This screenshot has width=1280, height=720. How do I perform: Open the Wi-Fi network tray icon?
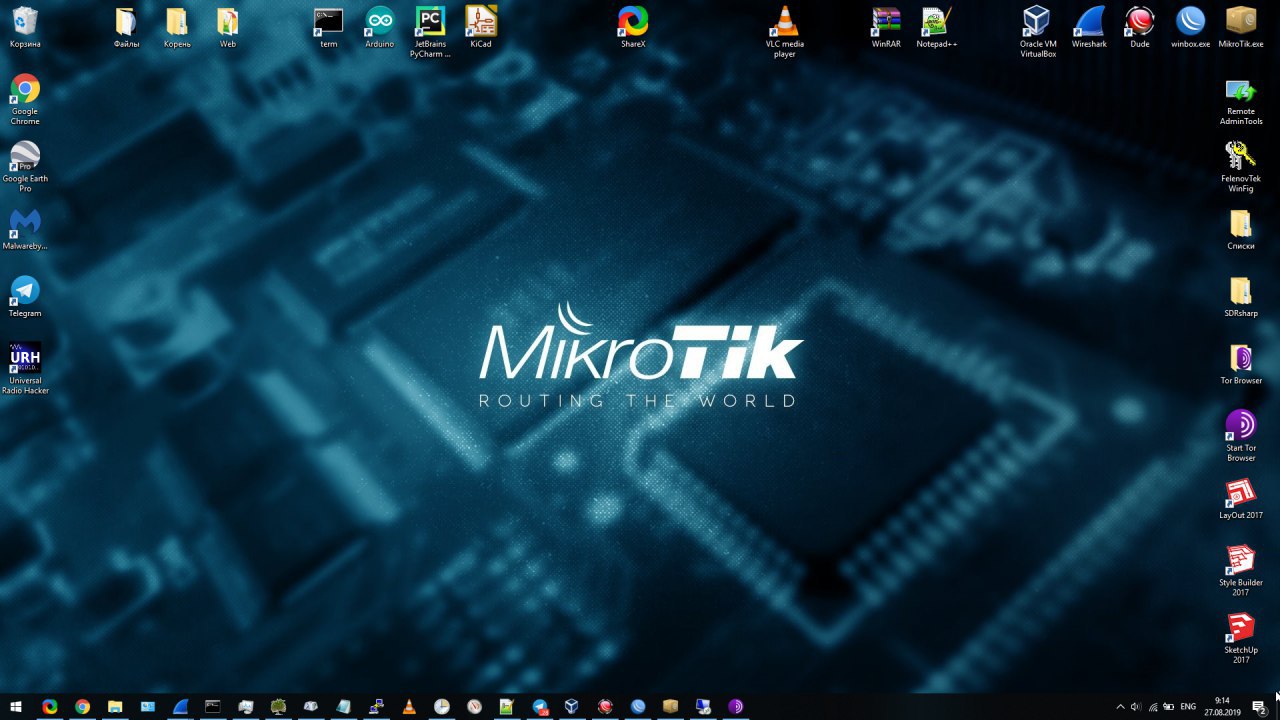click(1153, 707)
